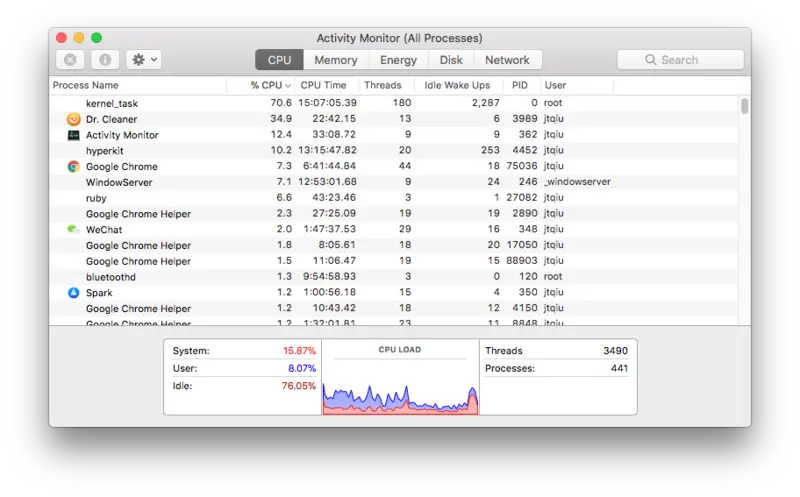Click CPU time 15:07:05.39
The height and width of the screenshot is (497, 800).
(x=328, y=103)
